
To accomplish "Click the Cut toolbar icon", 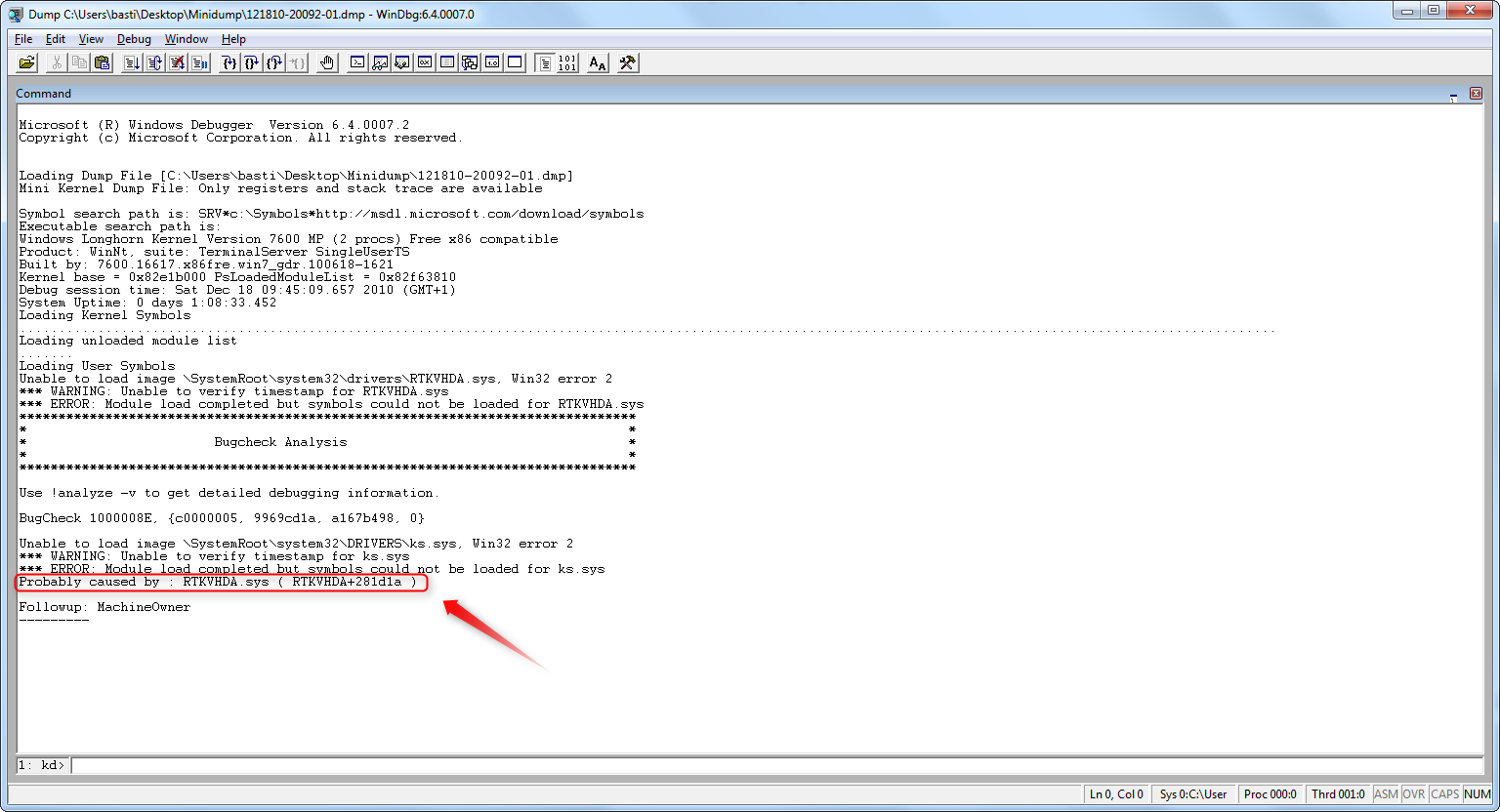I will [56, 62].
